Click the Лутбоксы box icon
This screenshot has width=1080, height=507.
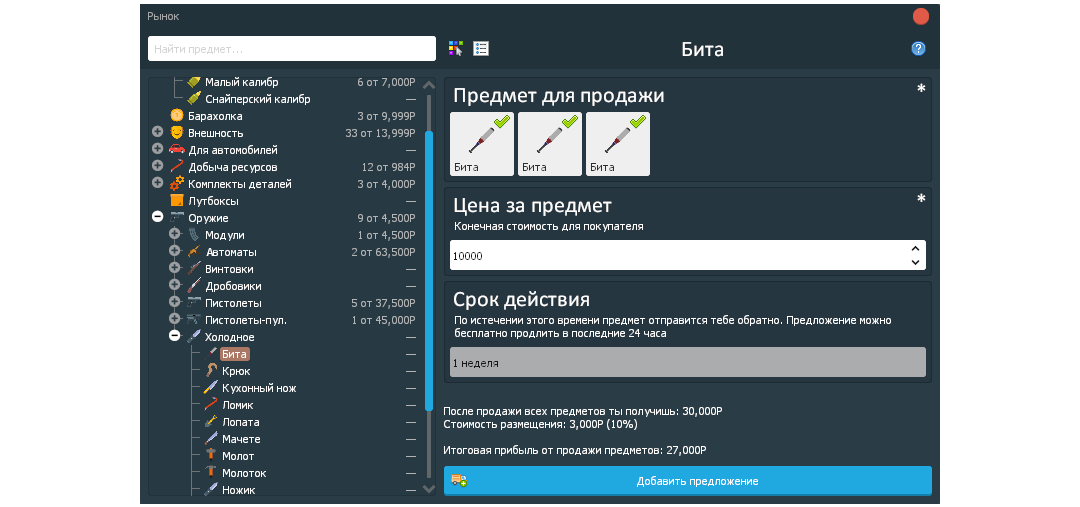176,201
